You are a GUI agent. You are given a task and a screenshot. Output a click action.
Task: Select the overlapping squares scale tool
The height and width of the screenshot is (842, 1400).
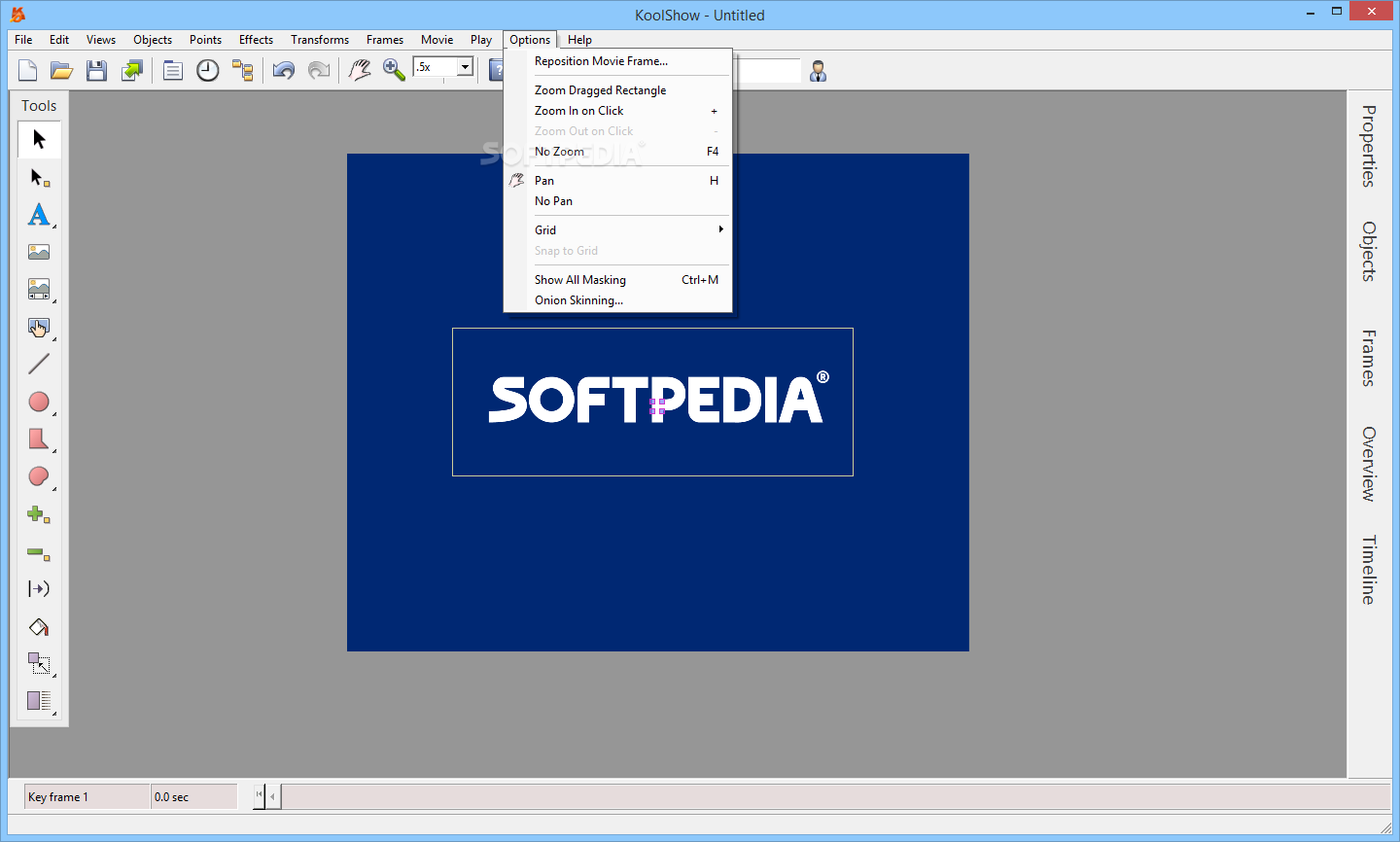click(39, 664)
